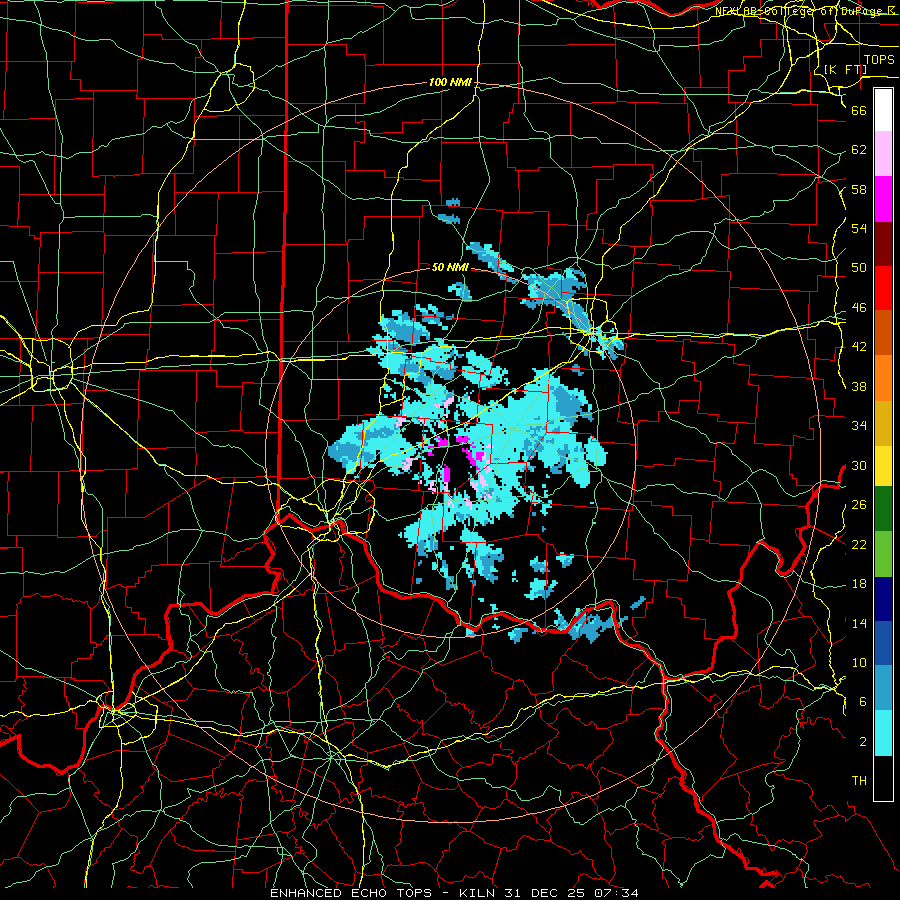The height and width of the screenshot is (900, 900).
Task: Click the "ENHANCED ECHO TOPS" caption text
Action: 351,893
